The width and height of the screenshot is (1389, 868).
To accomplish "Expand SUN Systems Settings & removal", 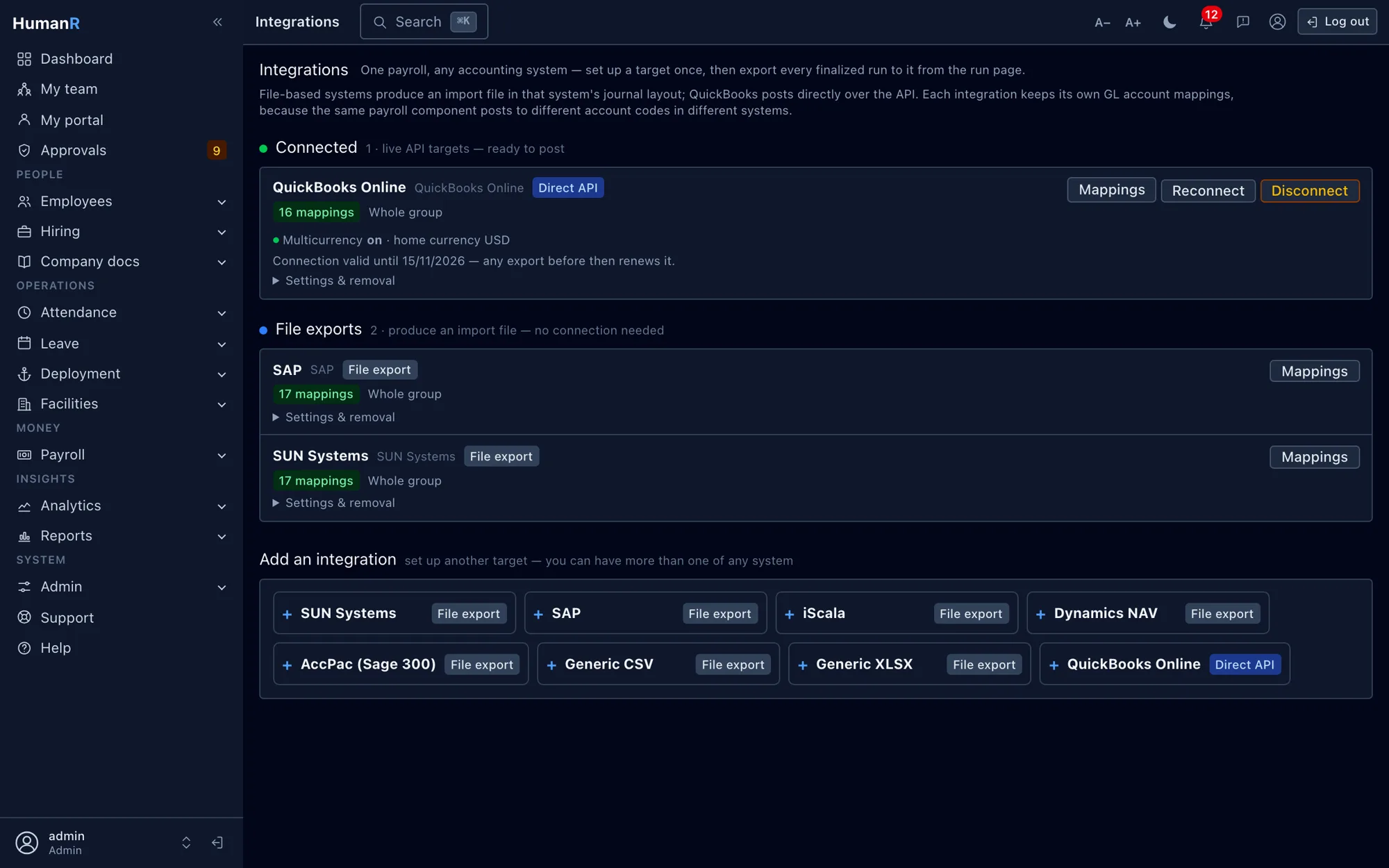I will [x=334, y=503].
